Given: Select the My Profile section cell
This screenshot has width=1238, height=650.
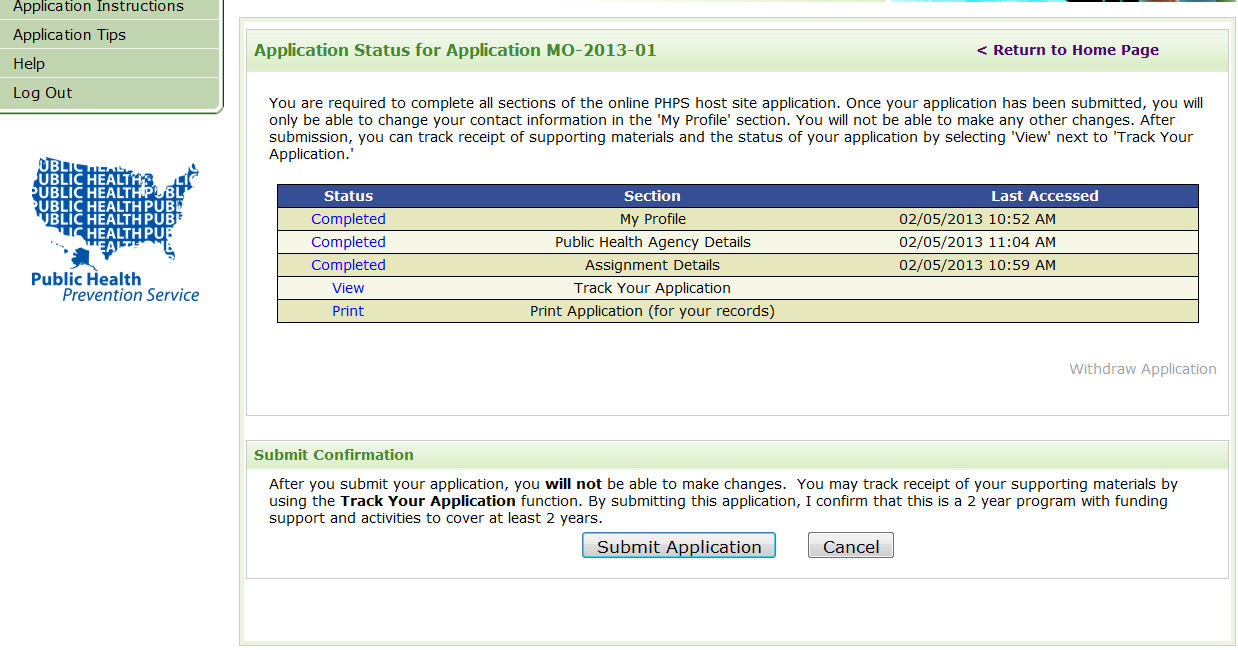Looking at the screenshot, I should point(652,219).
